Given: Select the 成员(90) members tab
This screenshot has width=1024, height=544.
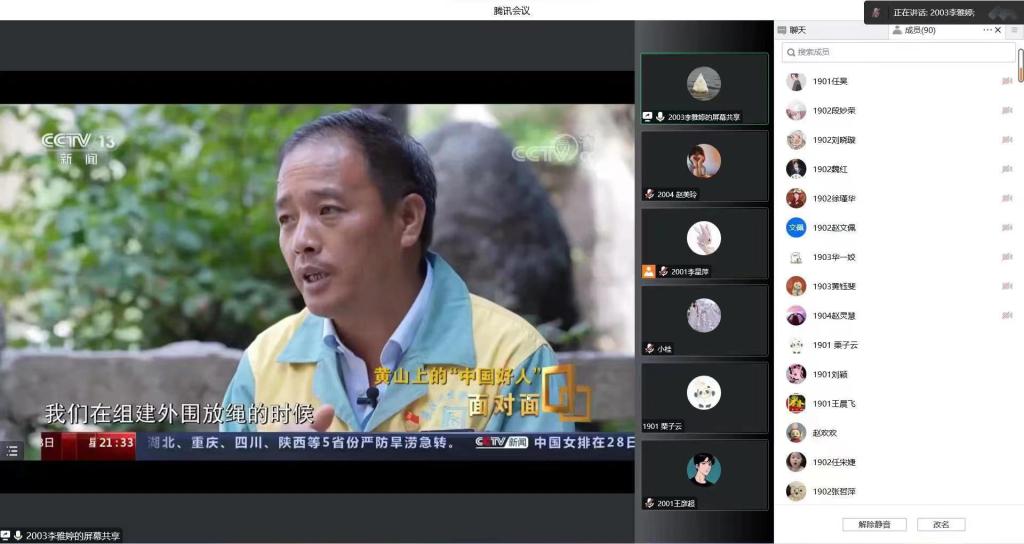Looking at the screenshot, I should (917, 30).
